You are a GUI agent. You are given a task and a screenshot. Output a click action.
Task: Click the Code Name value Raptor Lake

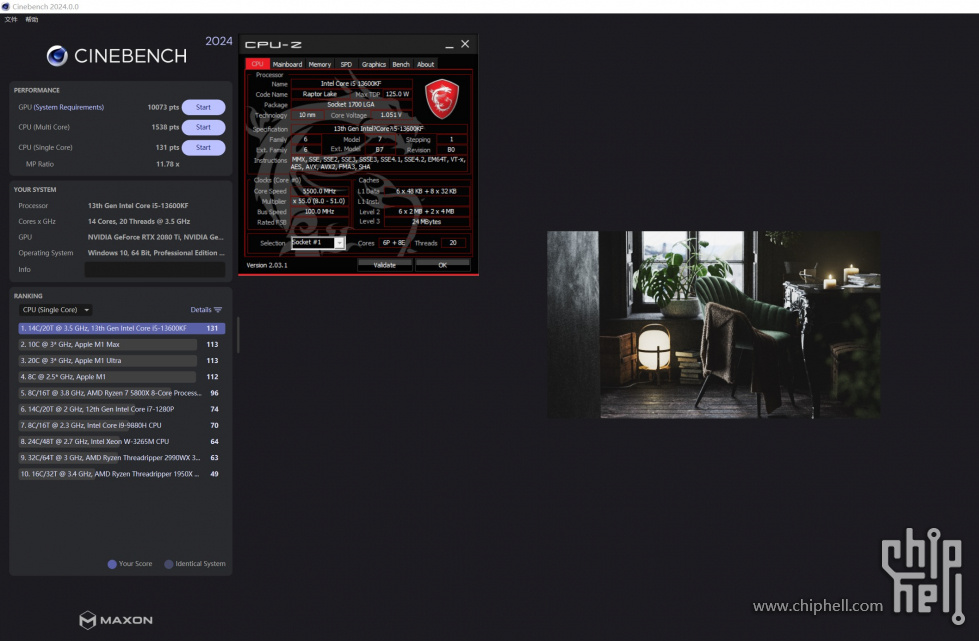(x=320, y=94)
